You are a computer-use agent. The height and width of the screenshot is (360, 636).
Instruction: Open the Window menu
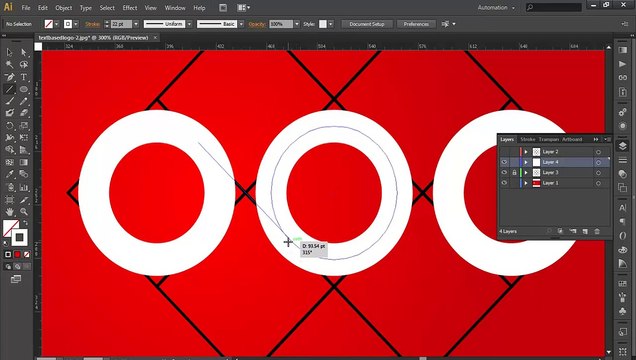tap(175, 8)
